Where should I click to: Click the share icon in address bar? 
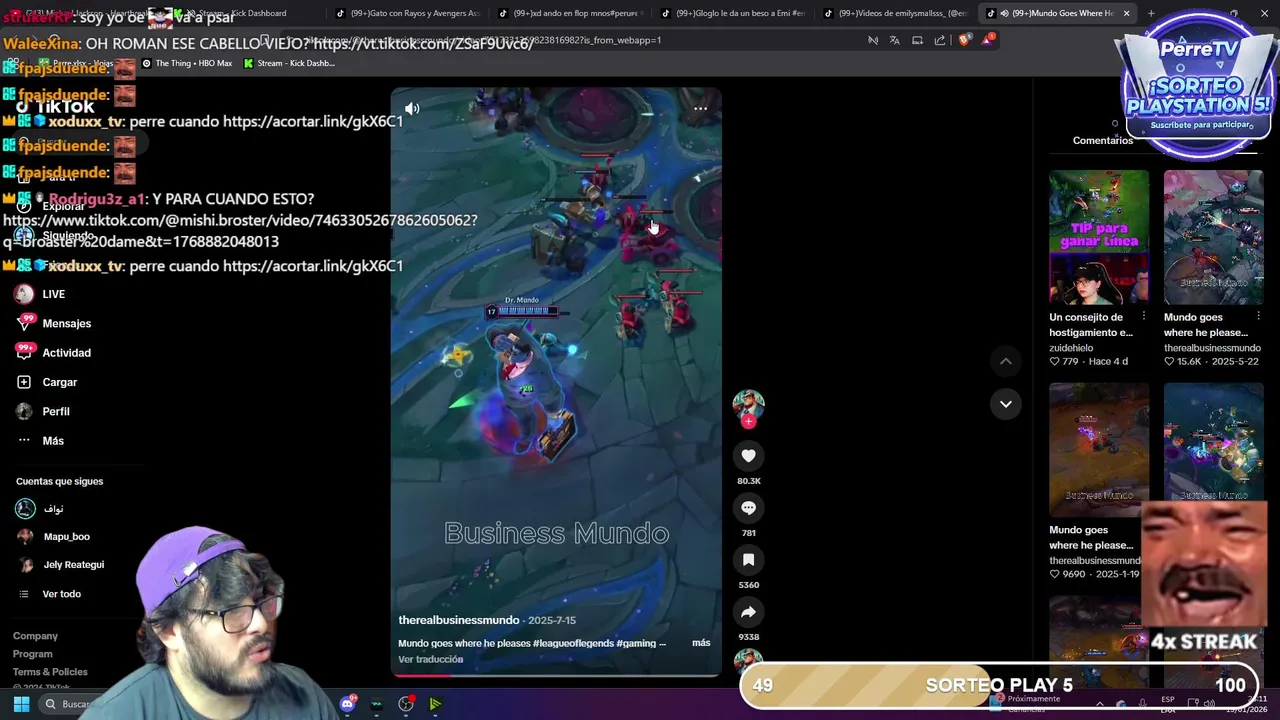940,40
